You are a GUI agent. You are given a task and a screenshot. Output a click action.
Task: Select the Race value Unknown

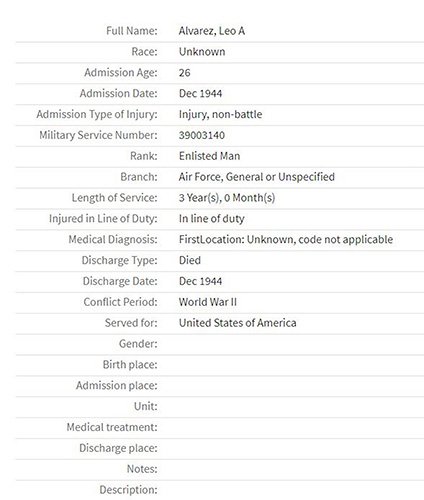pos(202,52)
